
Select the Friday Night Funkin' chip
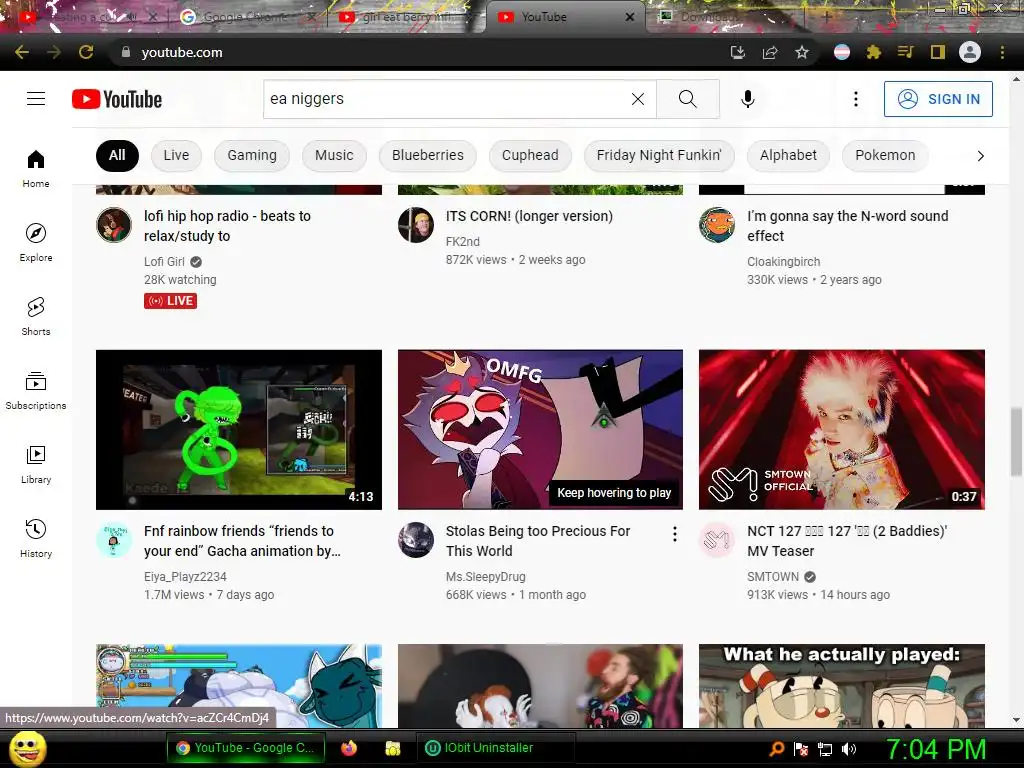tap(659, 155)
